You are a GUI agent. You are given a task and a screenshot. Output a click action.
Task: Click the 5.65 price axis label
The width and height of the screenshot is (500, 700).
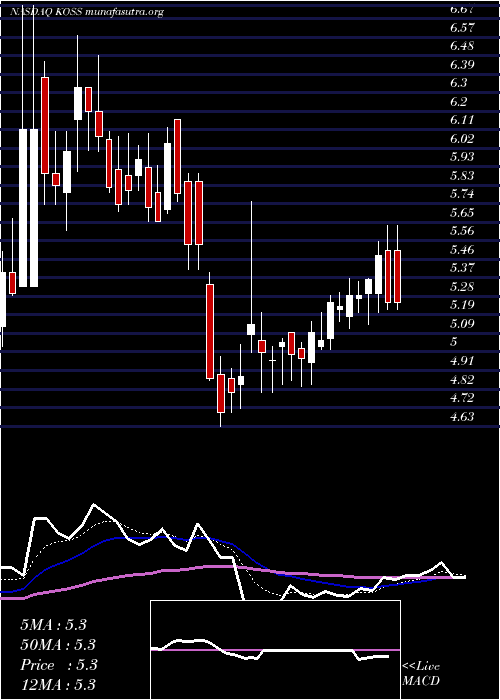click(x=462, y=212)
